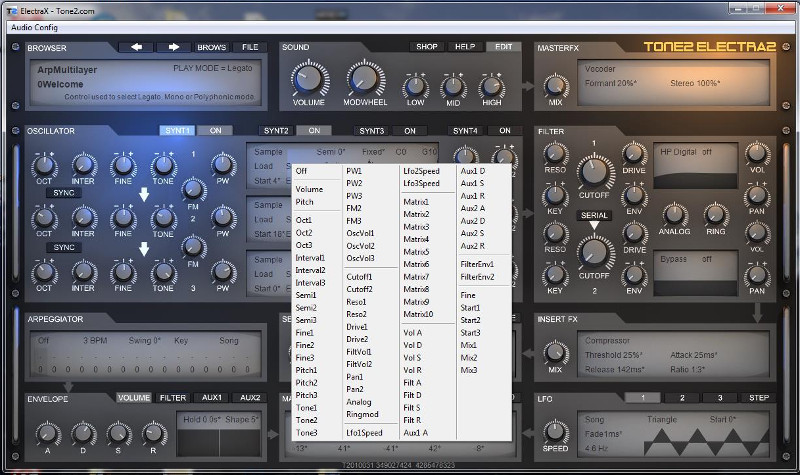The width and height of the screenshot is (800, 475).
Task: Select LFO 2 tab
Action: (x=682, y=397)
